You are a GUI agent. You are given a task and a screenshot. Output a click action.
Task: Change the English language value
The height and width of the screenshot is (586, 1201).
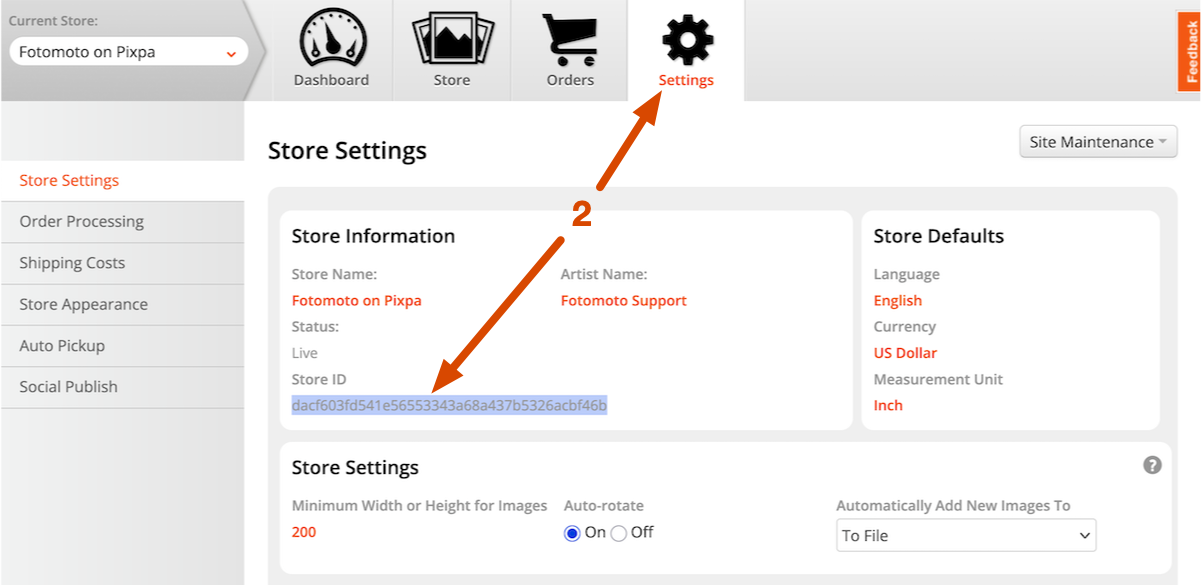pos(898,300)
